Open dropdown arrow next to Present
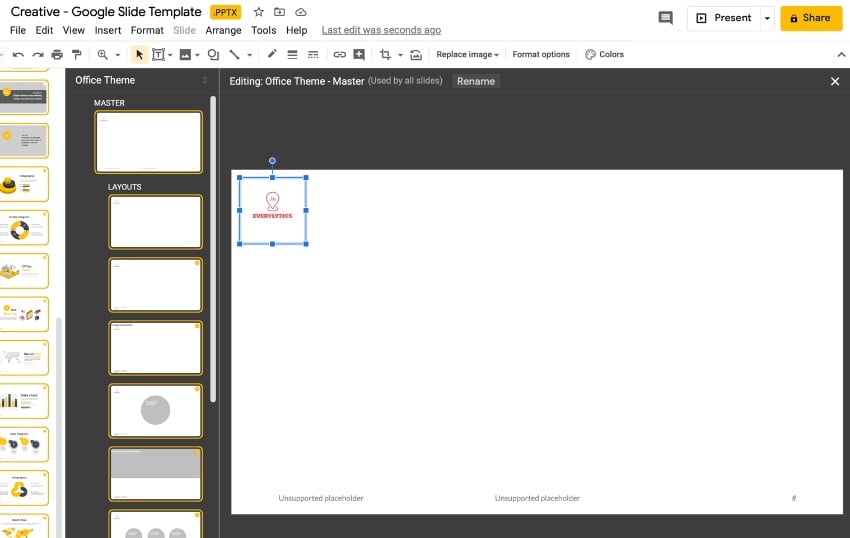850x538 pixels. [767, 18]
